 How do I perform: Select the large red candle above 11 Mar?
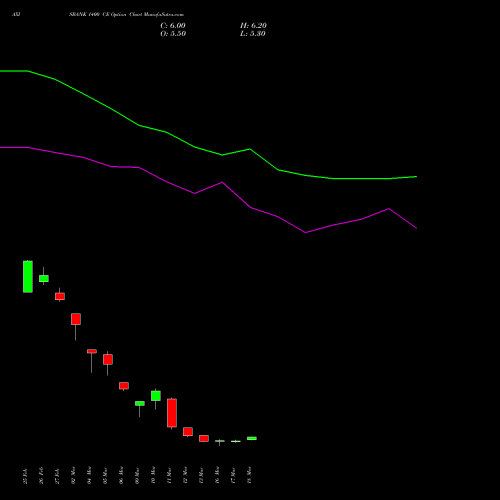pyautogui.click(x=172, y=413)
